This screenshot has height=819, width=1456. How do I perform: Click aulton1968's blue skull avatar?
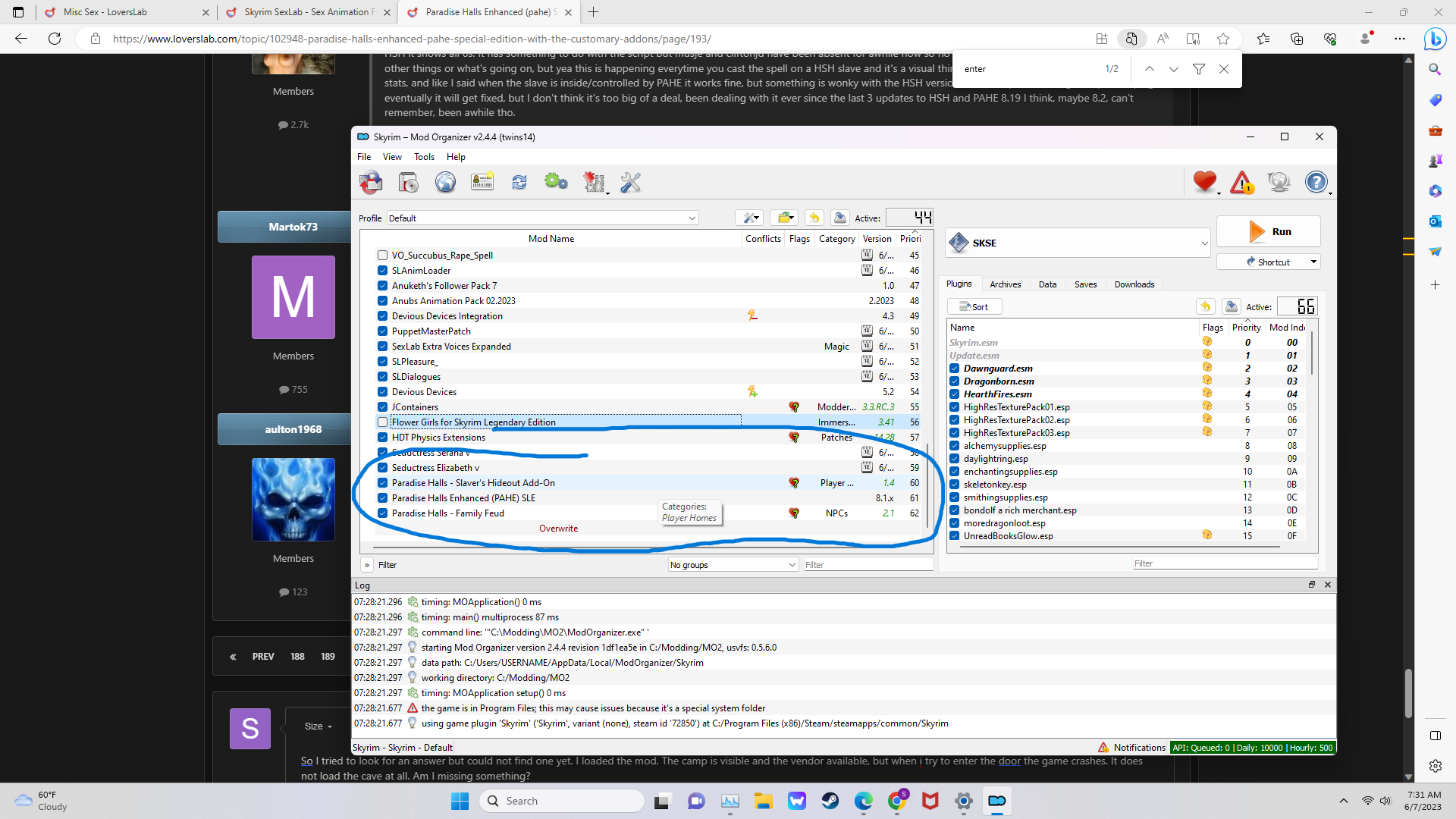coord(293,500)
